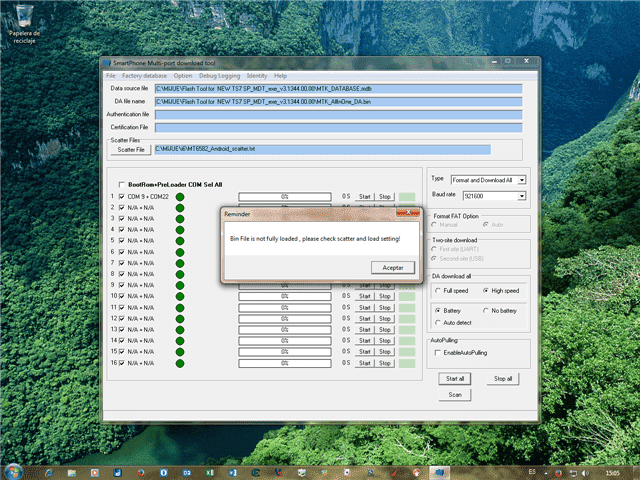640x480 pixels.
Task: Open the Help menu
Action: point(280,76)
